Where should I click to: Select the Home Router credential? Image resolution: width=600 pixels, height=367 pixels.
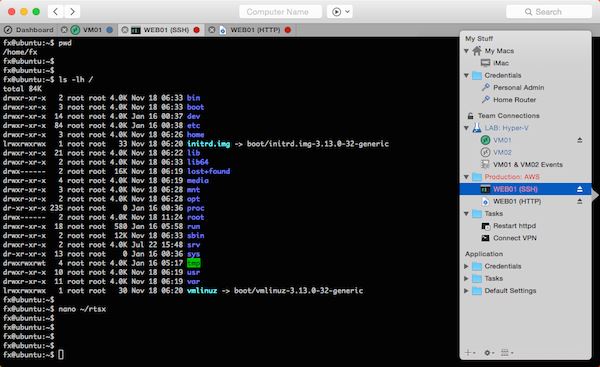point(514,100)
